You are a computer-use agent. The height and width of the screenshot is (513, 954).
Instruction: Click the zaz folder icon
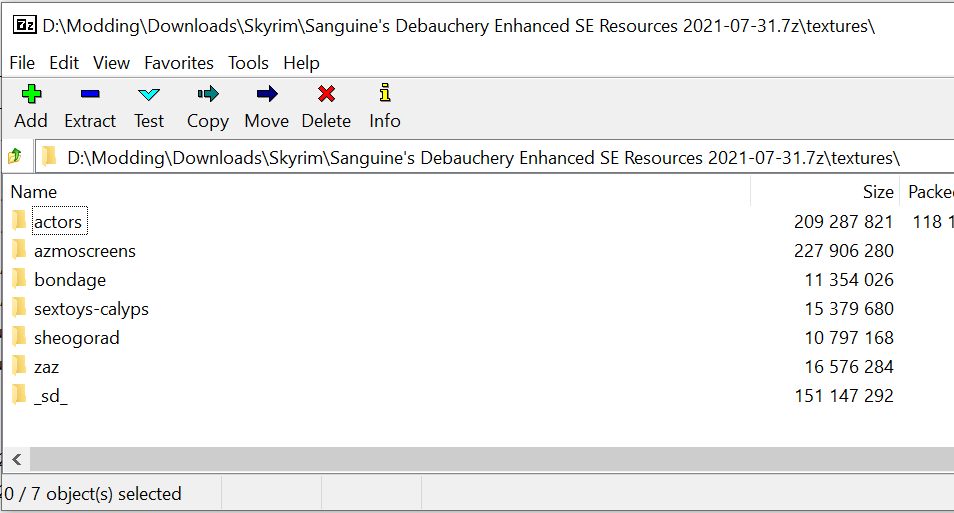click(x=19, y=366)
